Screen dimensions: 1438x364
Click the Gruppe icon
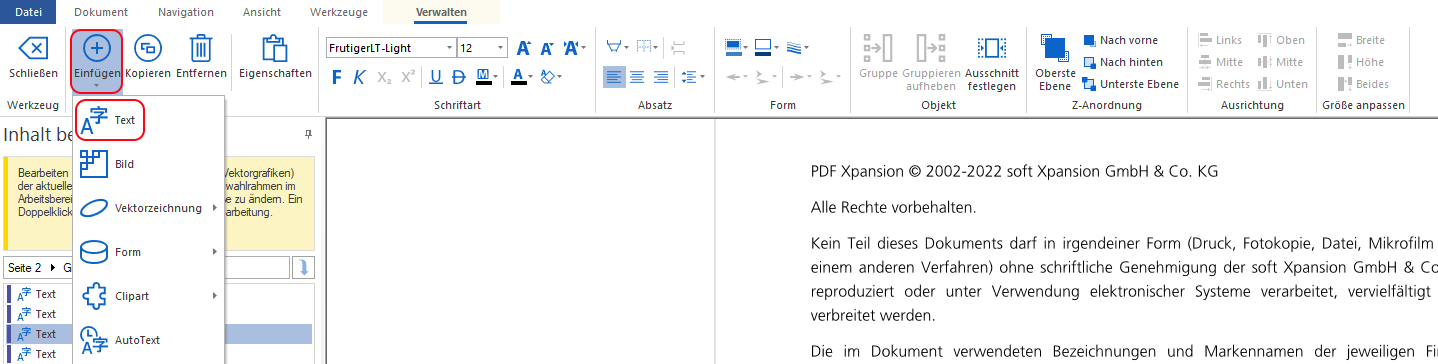(877, 48)
